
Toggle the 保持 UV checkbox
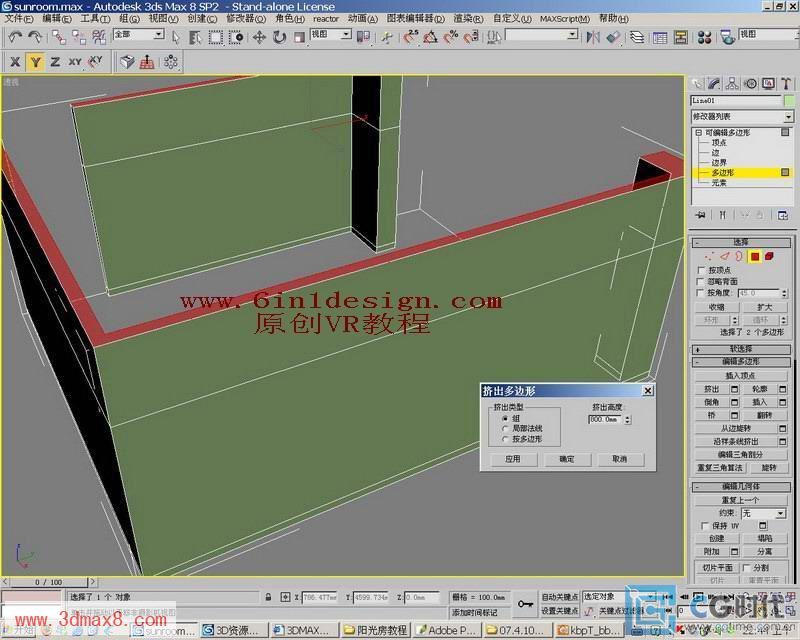(705, 526)
